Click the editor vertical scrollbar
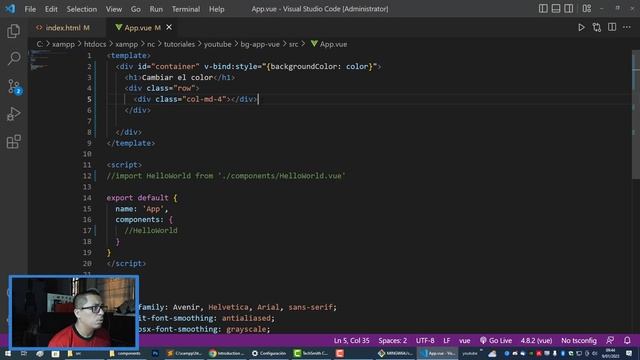 point(636,114)
